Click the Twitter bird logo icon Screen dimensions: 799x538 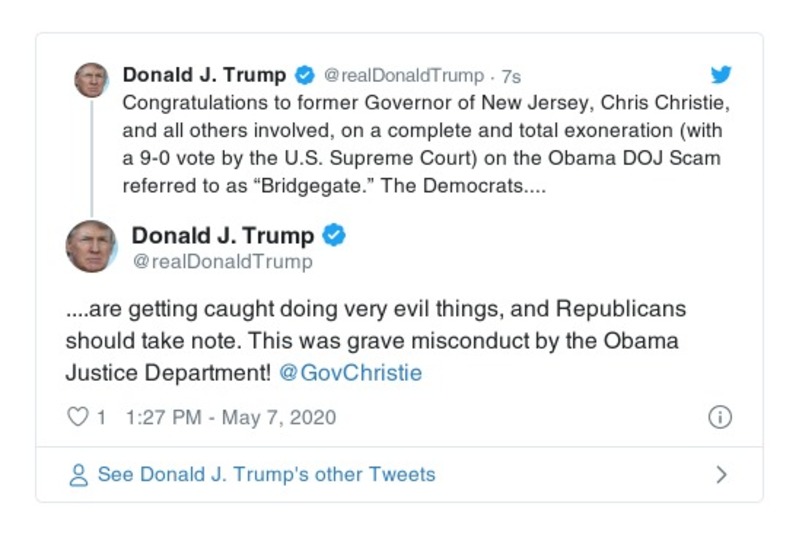(720, 75)
